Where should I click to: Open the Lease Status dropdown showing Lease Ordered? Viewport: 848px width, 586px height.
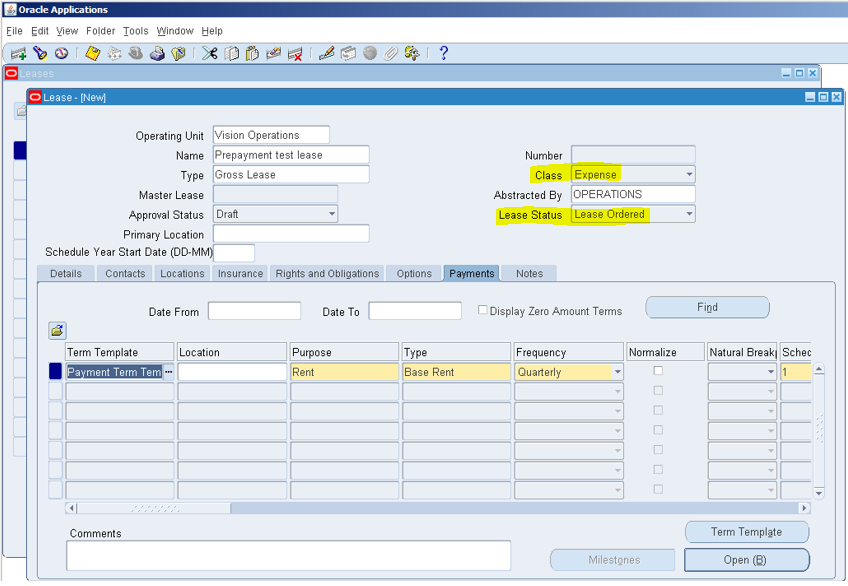tap(689, 214)
